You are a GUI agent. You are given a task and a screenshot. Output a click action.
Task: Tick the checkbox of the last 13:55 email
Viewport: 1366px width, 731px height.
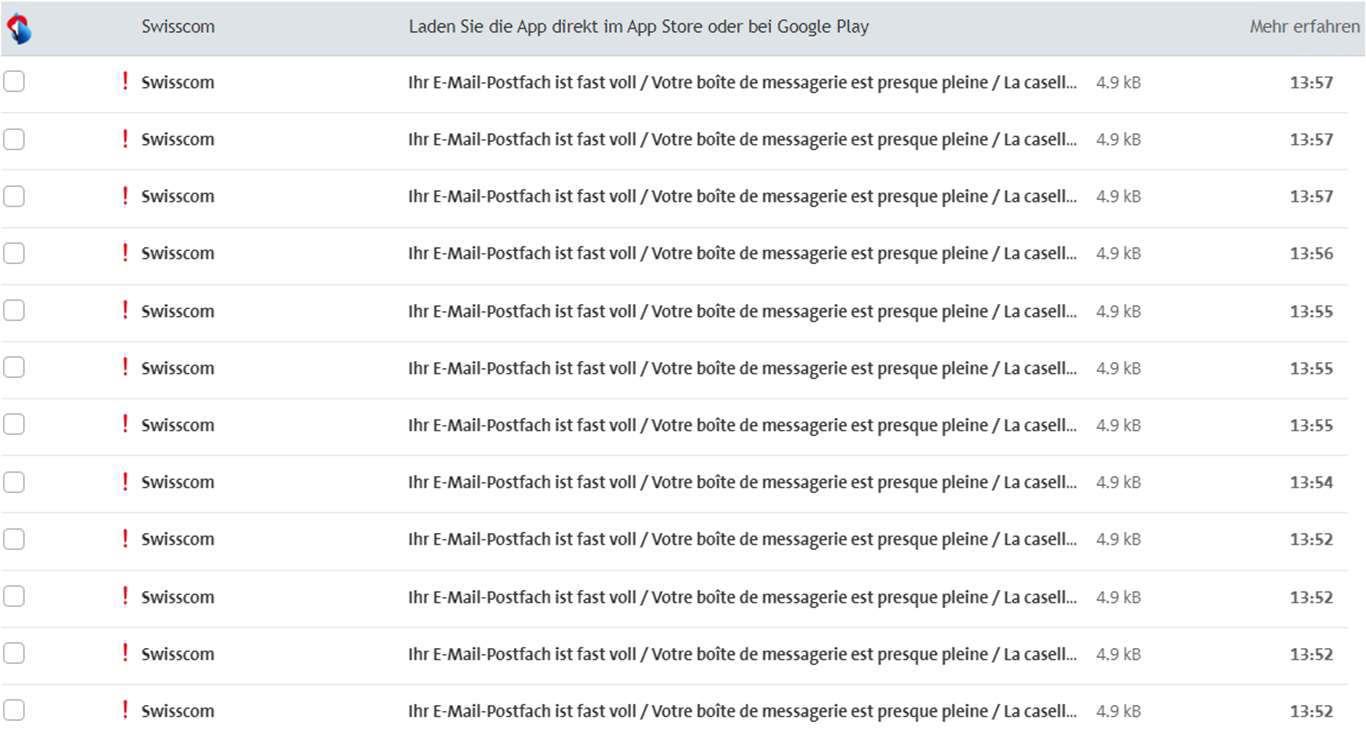pyautogui.click(x=14, y=425)
